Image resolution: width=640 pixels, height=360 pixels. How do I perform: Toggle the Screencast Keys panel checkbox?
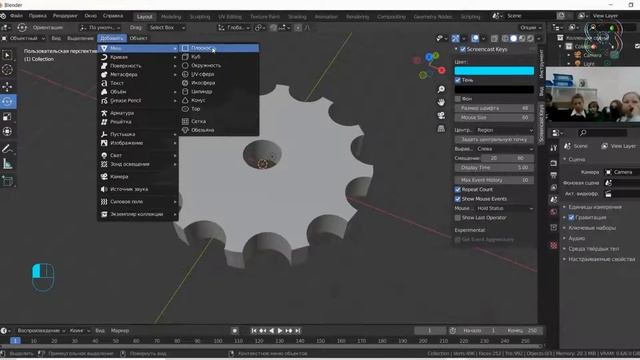click(463, 49)
